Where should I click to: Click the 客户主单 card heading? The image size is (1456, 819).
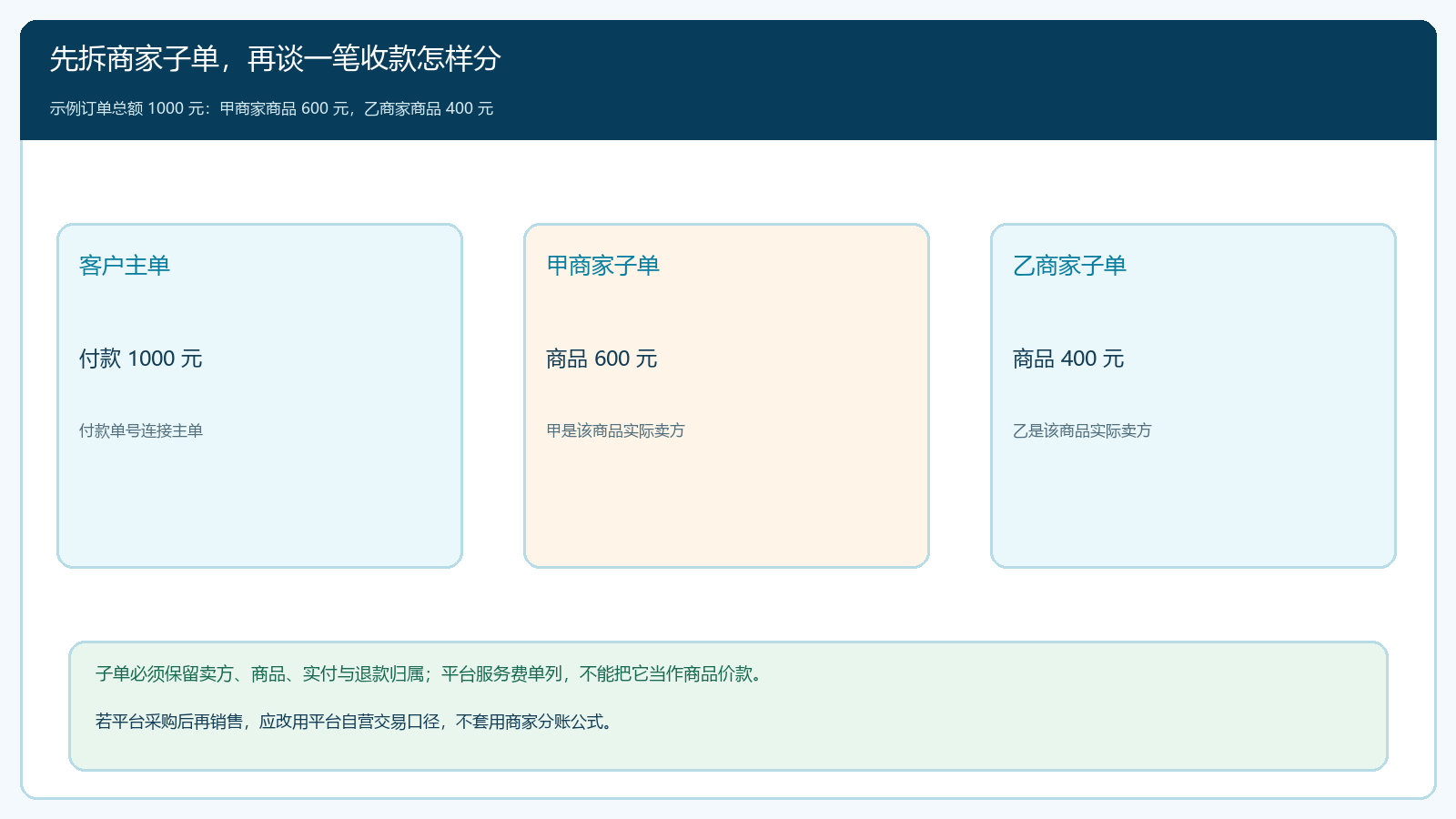point(125,266)
